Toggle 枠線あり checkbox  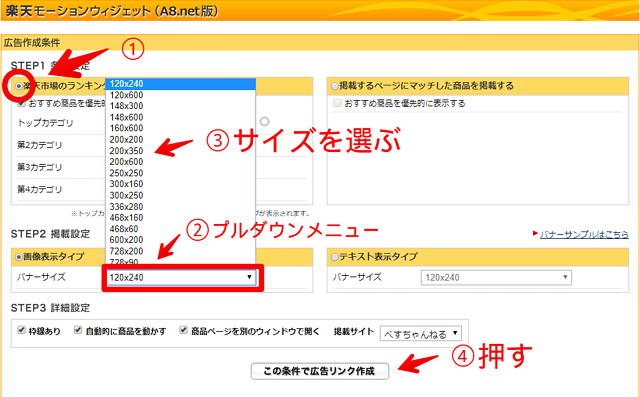click(x=22, y=330)
